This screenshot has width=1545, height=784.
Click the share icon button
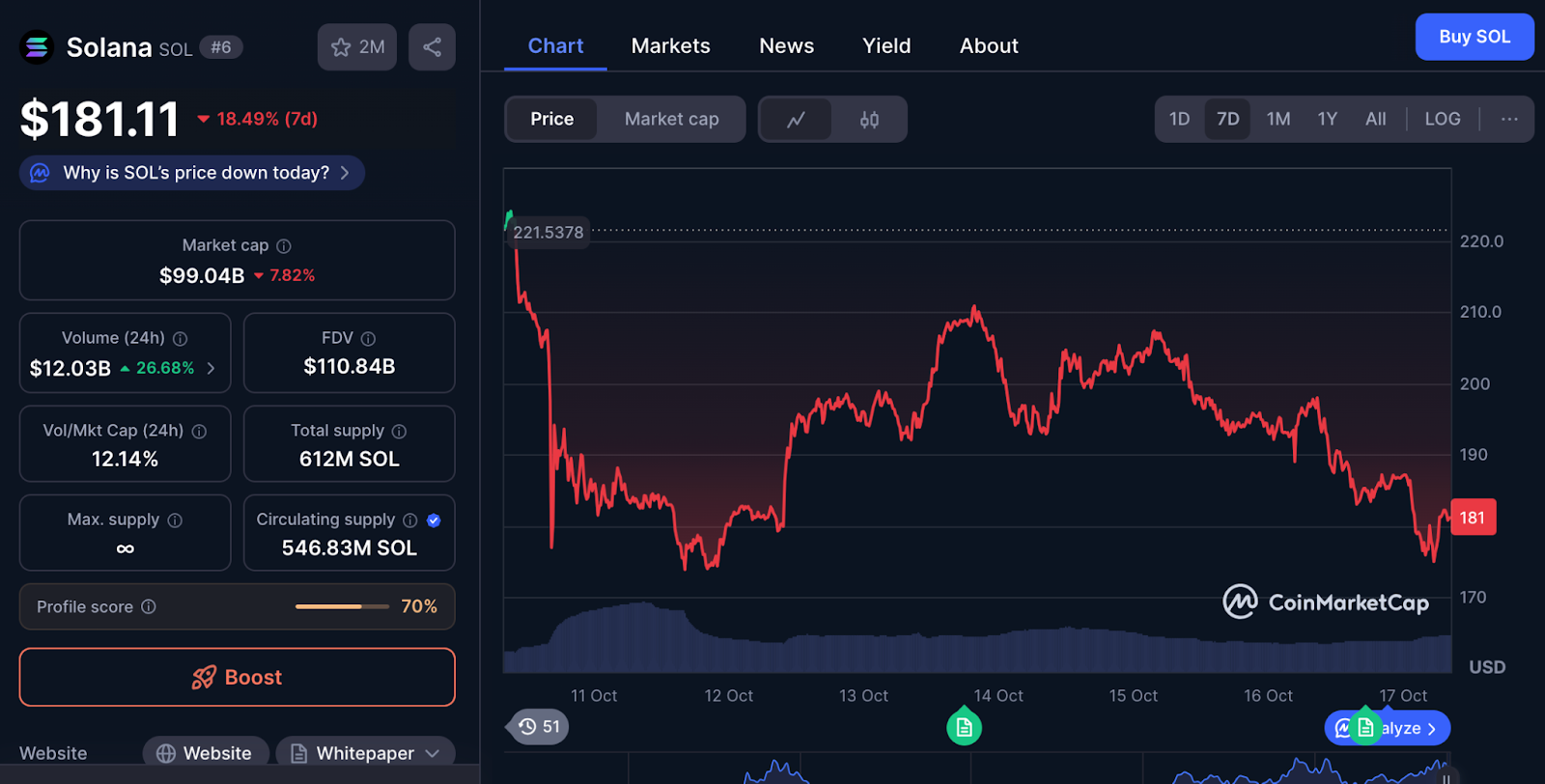point(432,47)
